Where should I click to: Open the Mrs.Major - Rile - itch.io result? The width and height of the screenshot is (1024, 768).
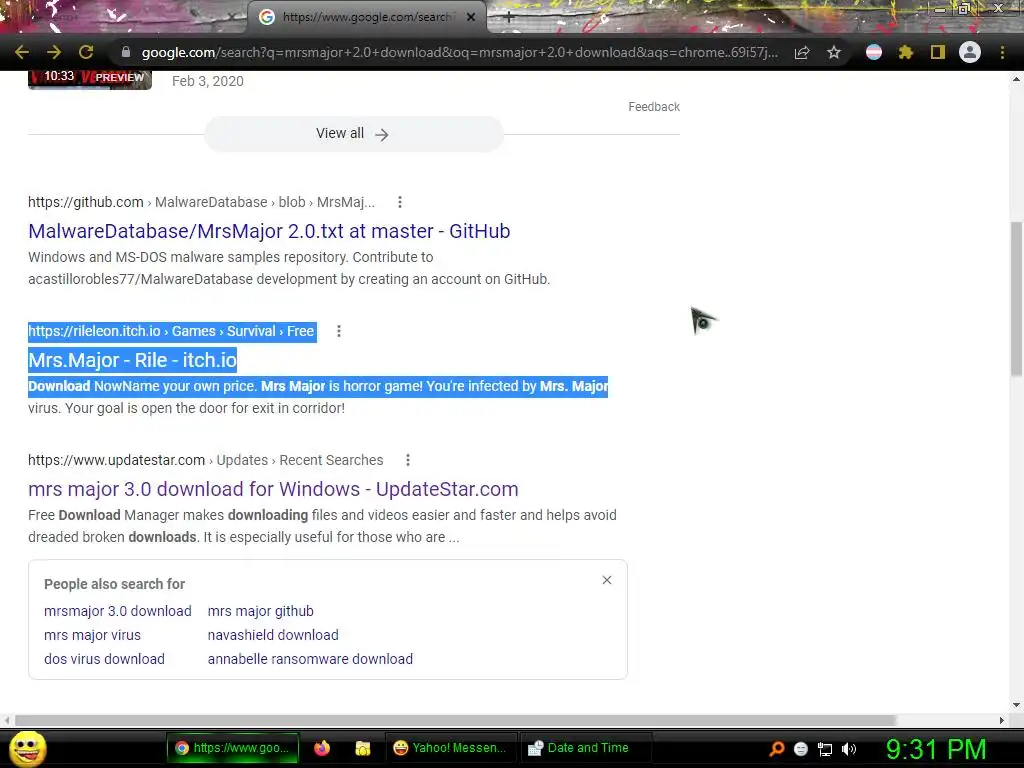pos(133,360)
